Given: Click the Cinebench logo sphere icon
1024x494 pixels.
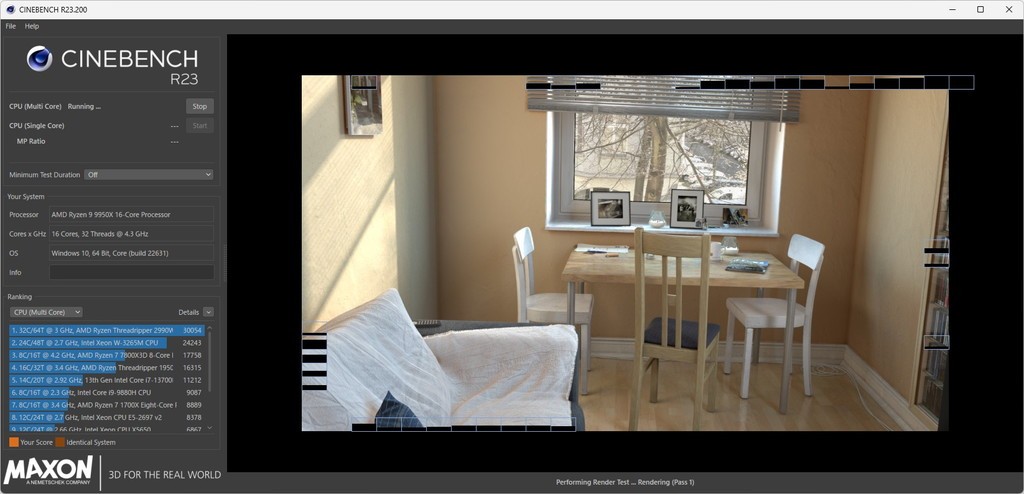Looking at the screenshot, I should click(39, 59).
